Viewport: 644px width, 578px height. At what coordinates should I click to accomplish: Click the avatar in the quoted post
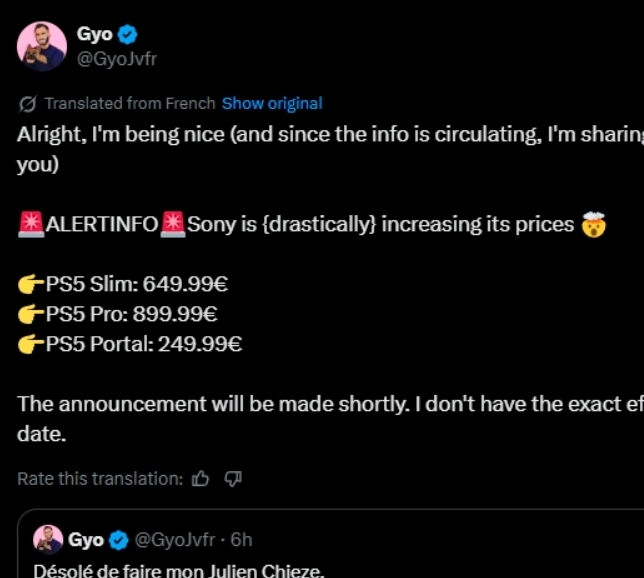pos(48,540)
